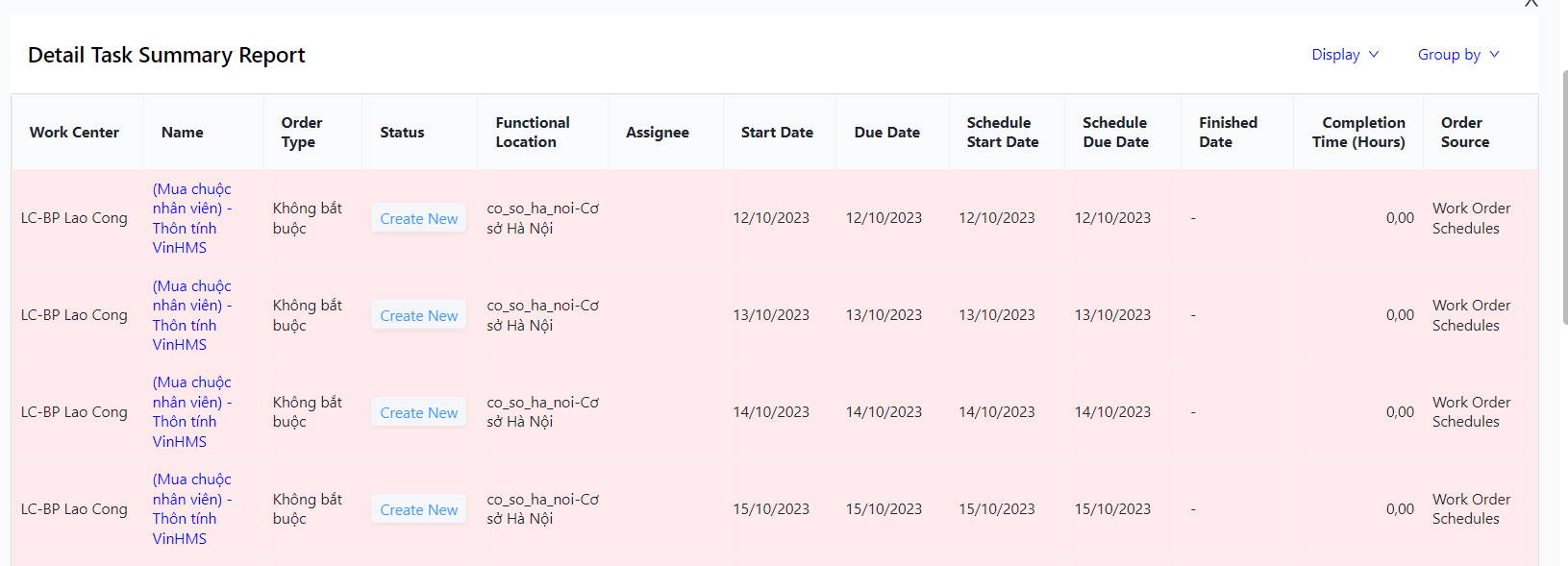
Task: Open the Display dropdown
Action: (1344, 55)
